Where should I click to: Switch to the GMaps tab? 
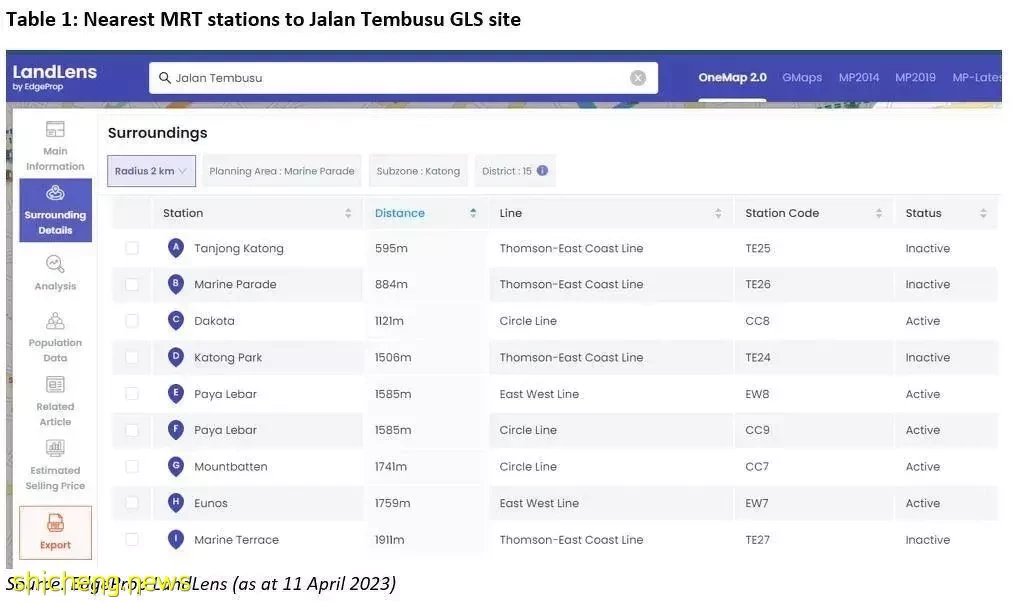pyautogui.click(x=802, y=78)
